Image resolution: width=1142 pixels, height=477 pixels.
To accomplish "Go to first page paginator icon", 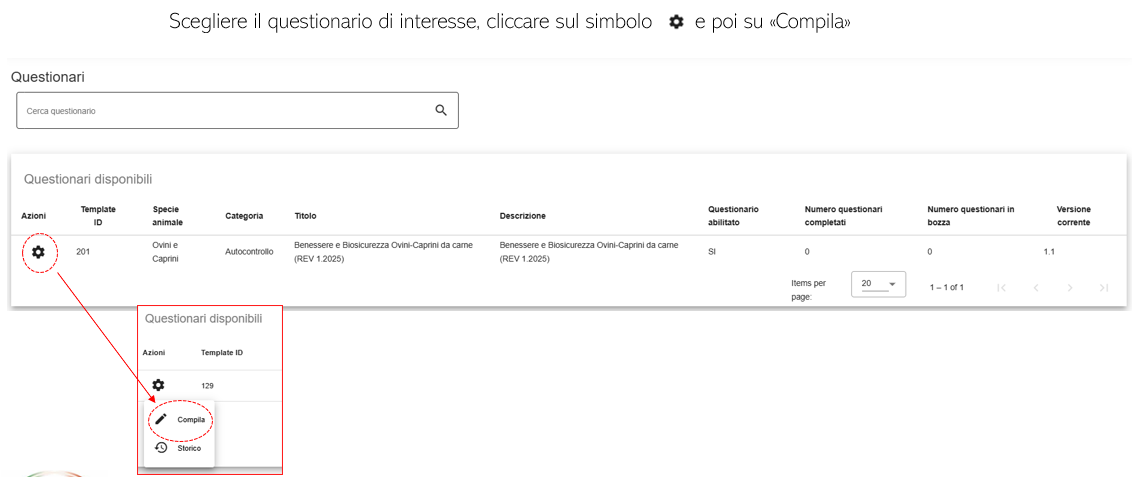I will point(1001,287).
